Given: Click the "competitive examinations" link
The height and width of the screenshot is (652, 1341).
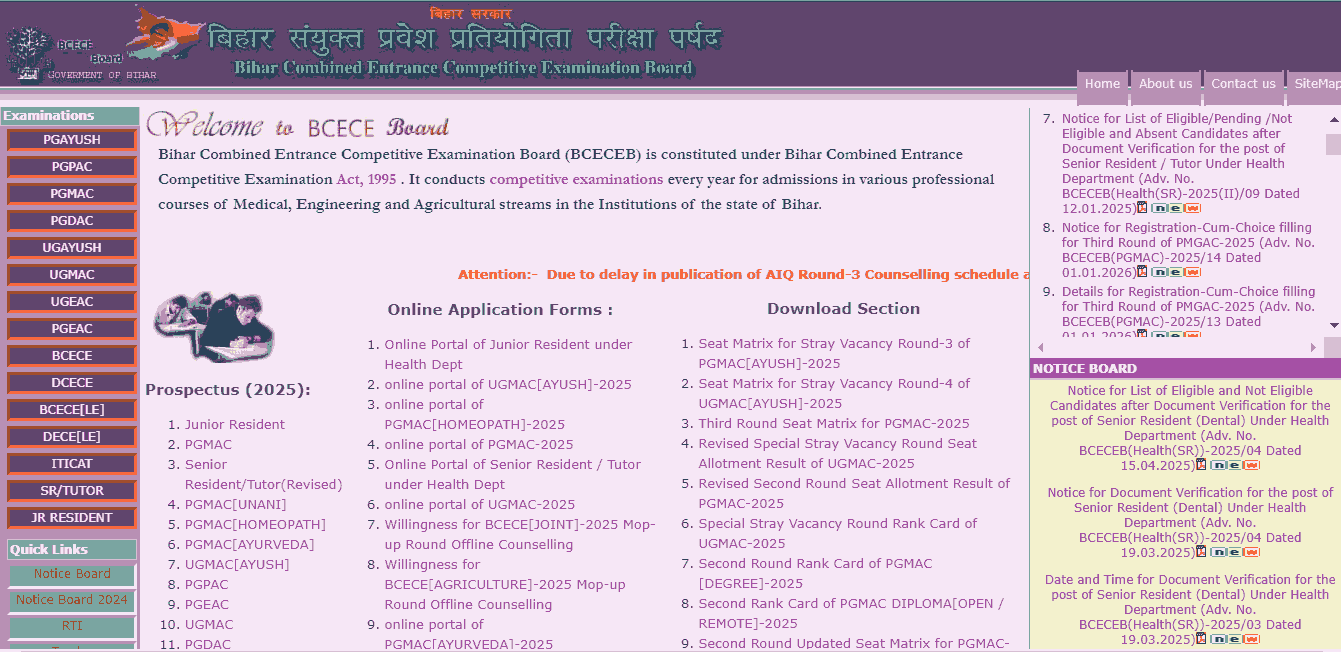Looking at the screenshot, I should tap(576, 180).
